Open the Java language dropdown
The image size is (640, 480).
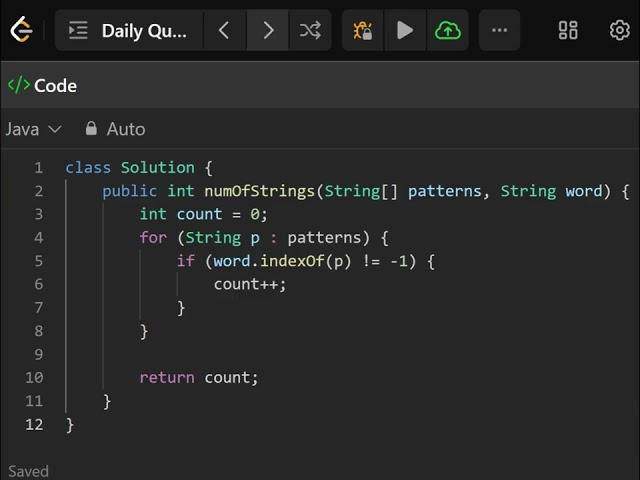tap(33, 129)
